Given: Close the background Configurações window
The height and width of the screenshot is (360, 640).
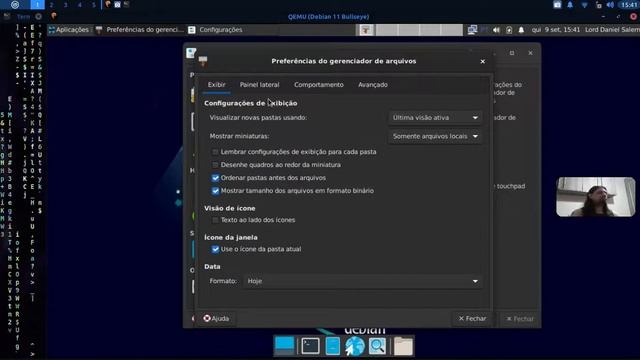Looking at the screenshot, I should (x=530, y=53).
